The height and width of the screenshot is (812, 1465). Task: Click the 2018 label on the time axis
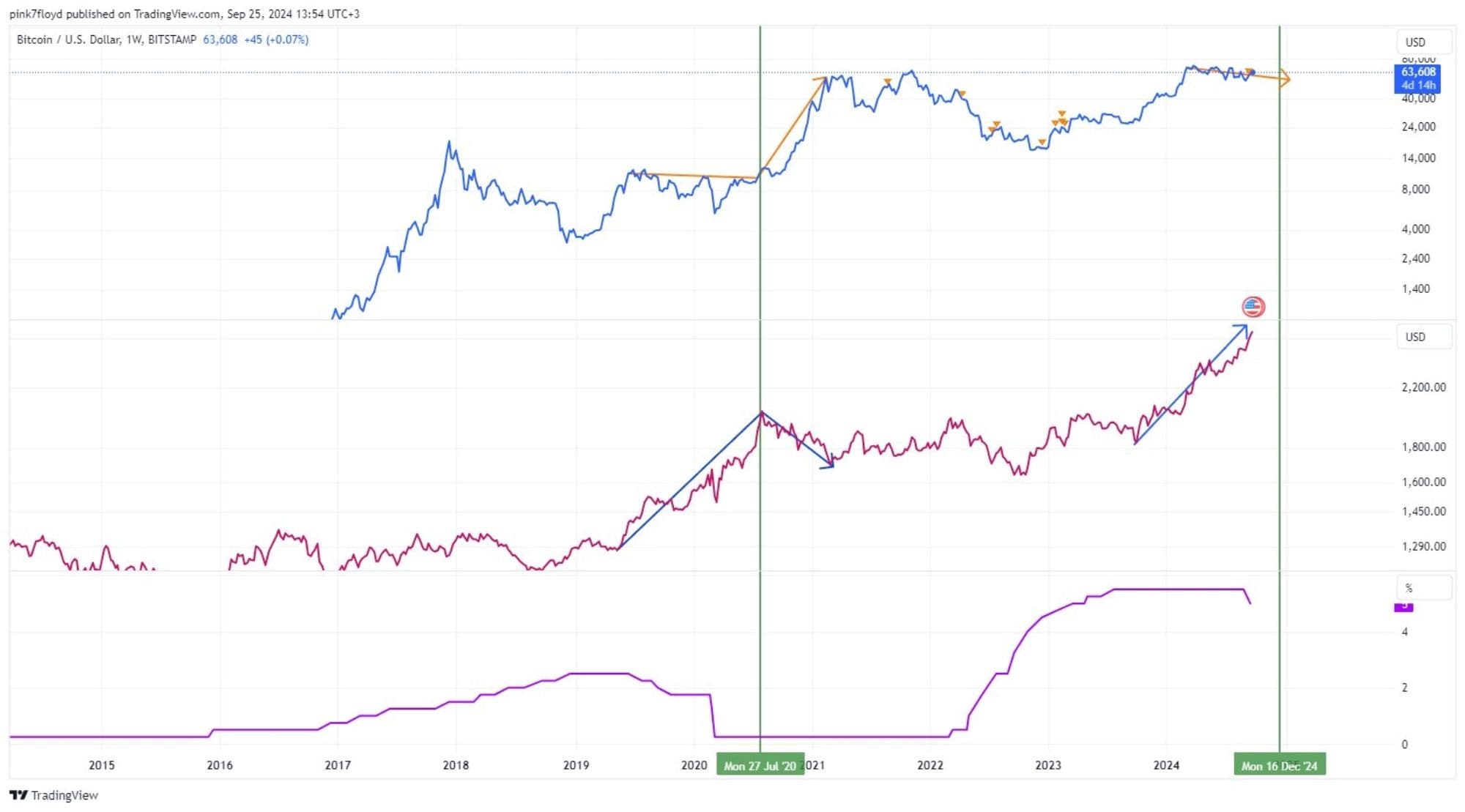point(456,765)
